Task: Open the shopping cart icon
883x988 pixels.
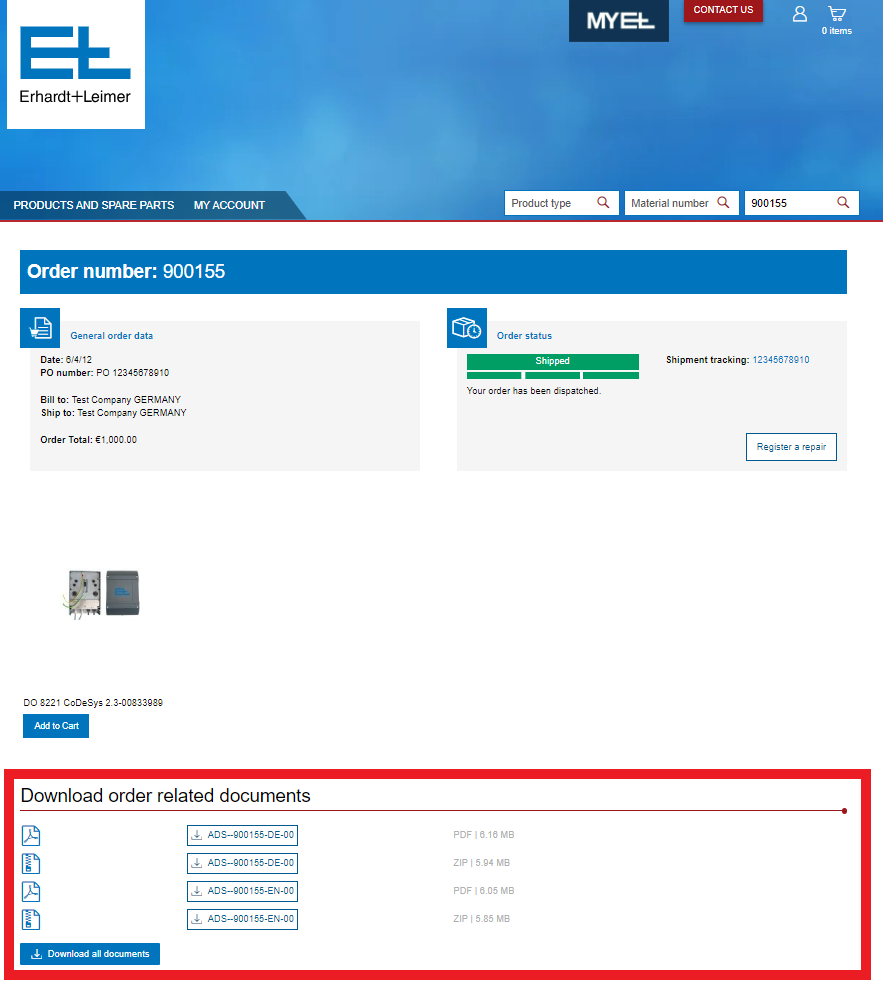Action: 837,14
